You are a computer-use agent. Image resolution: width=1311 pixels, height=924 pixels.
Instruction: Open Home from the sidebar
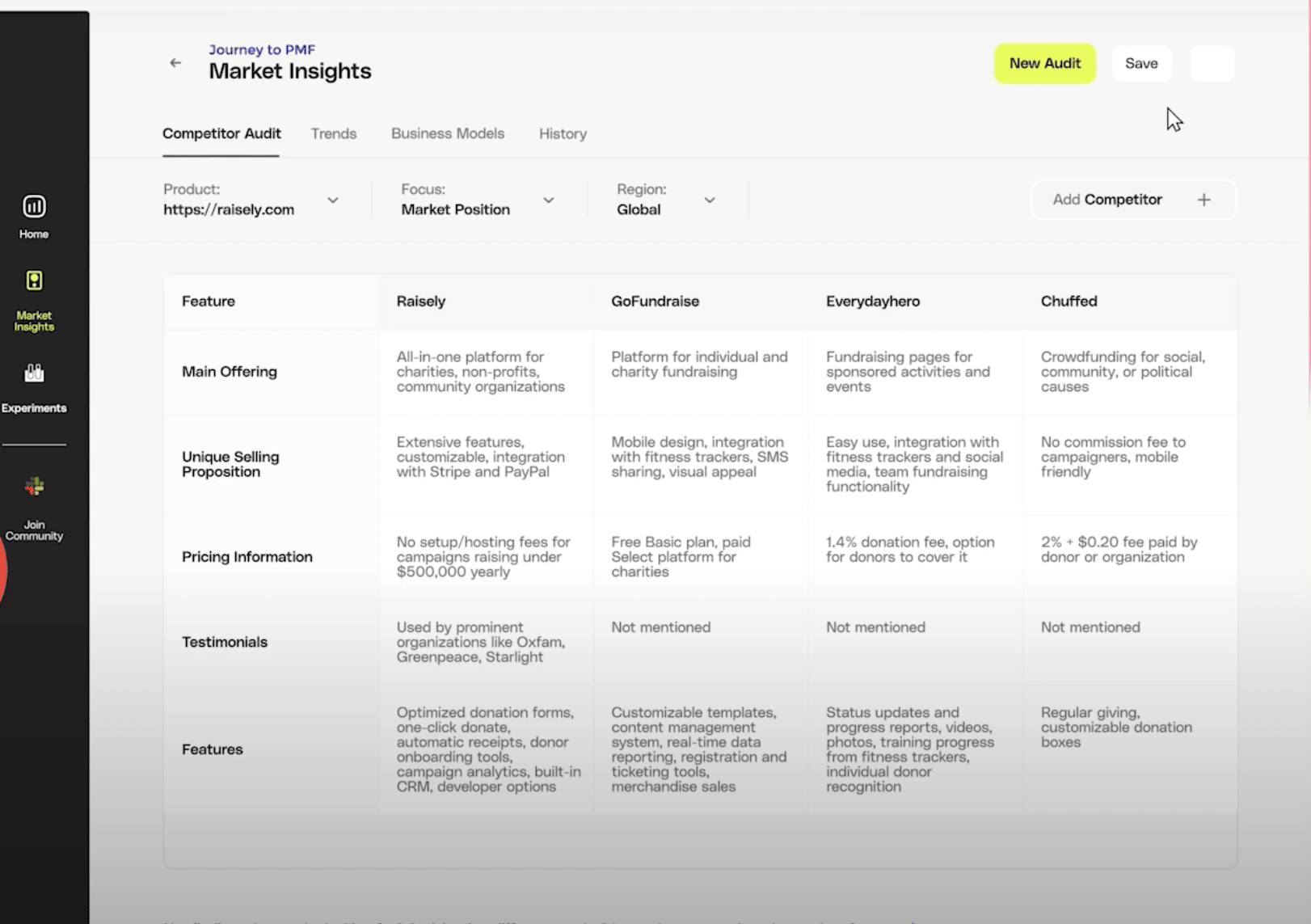(34, 217)
